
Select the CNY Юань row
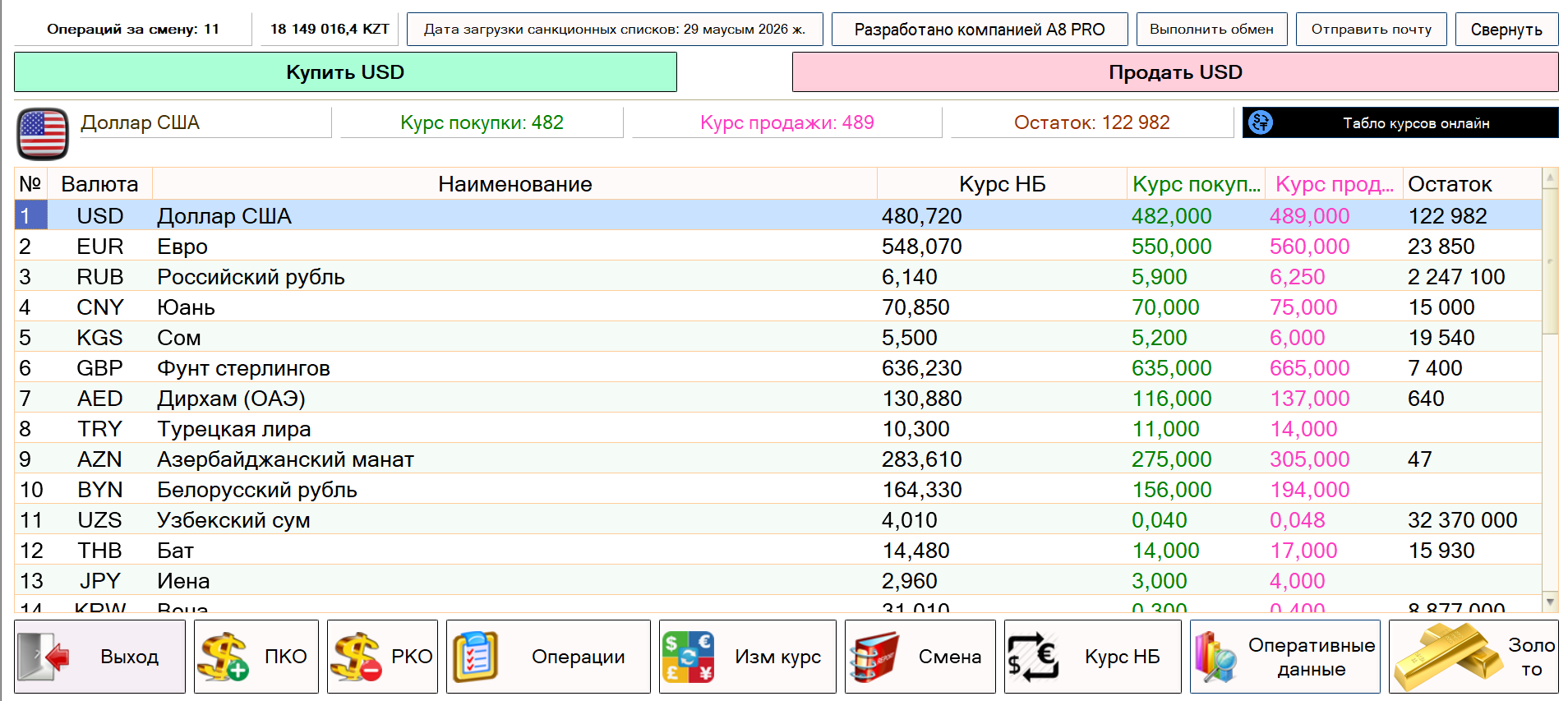click(778, 307)
